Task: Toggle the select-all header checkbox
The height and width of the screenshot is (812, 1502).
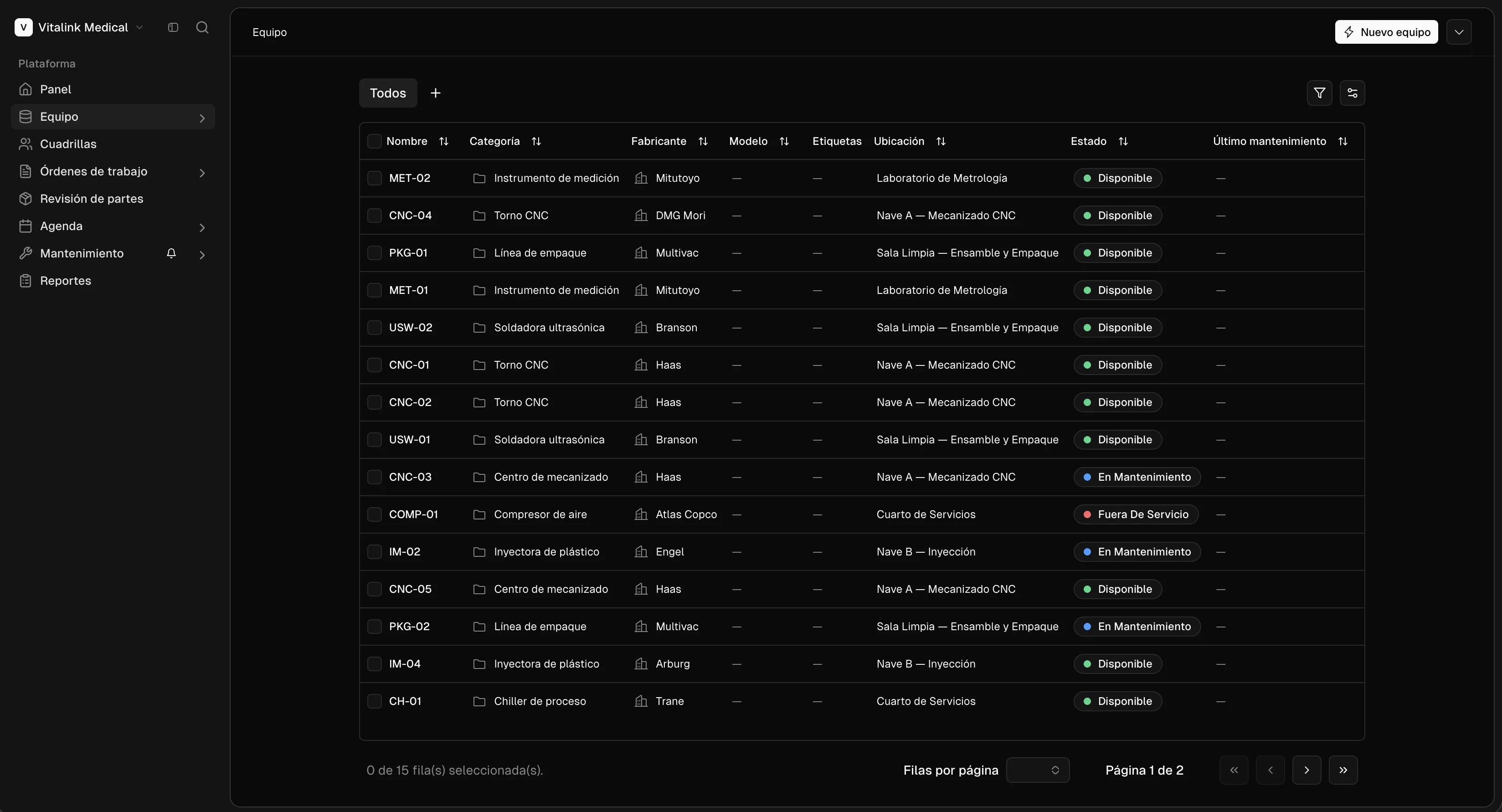Action: [x=374, y=142]
